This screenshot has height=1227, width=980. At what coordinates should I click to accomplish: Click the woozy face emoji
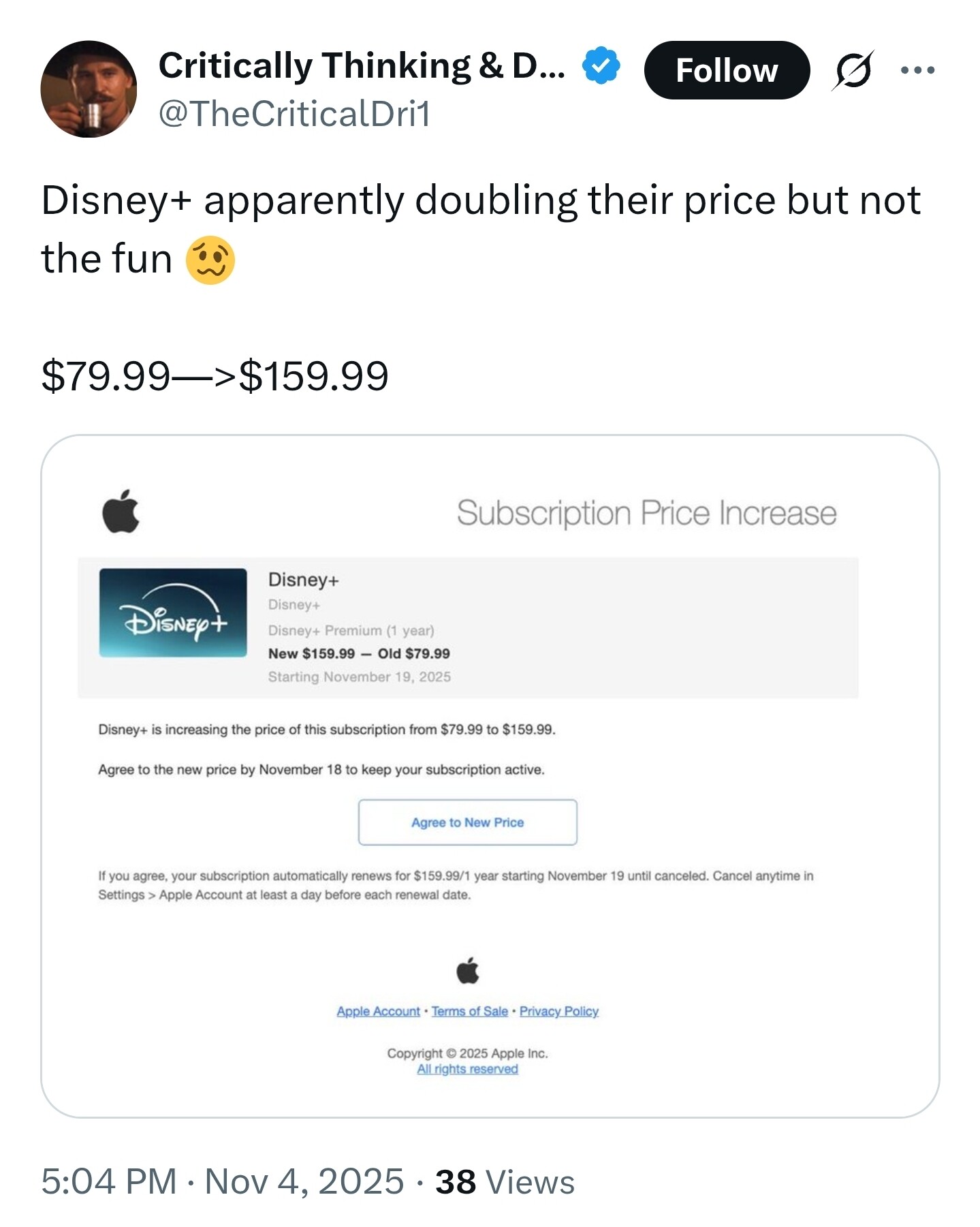click(210, 260)
